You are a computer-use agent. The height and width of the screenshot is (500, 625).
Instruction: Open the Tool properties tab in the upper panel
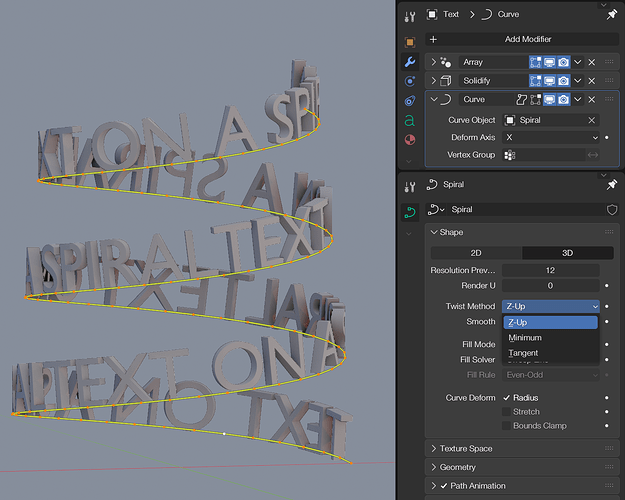click(x=410, y=17)
